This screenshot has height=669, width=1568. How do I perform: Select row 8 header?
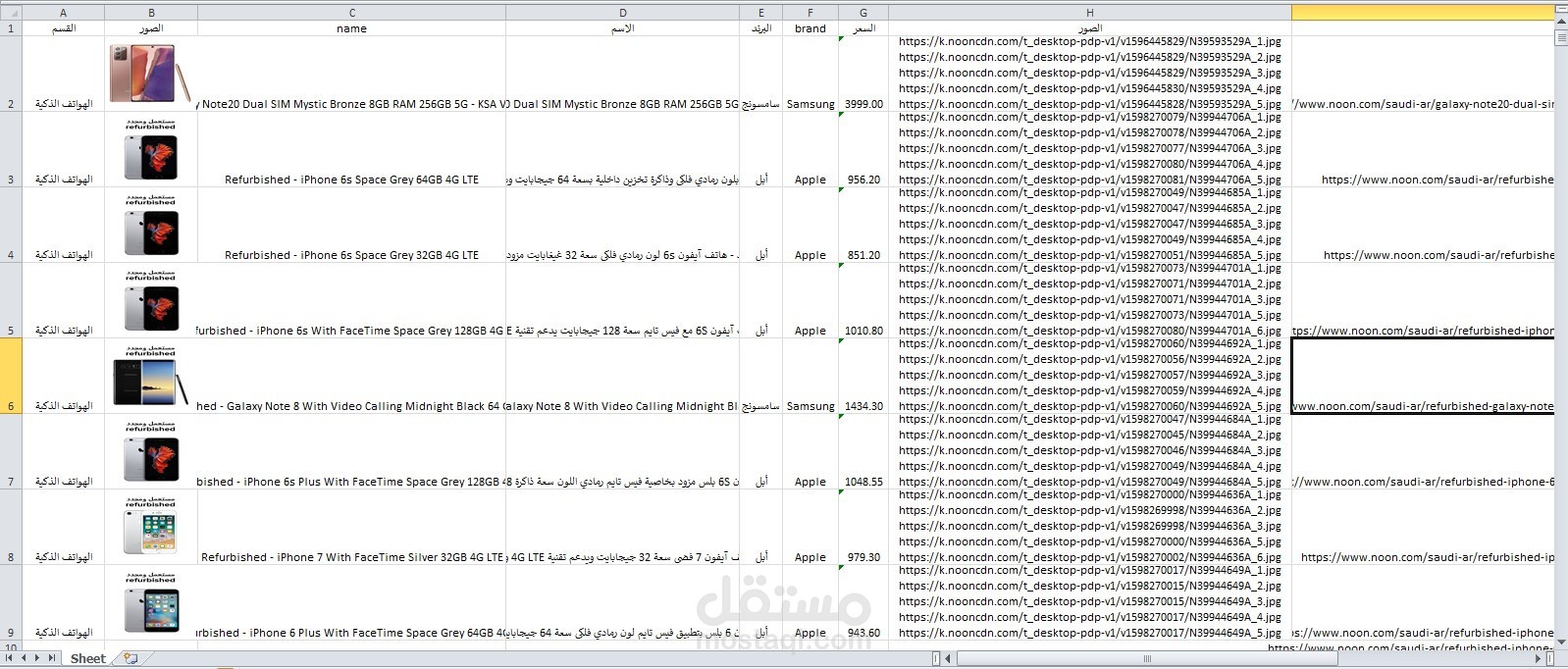click(11, 528)
